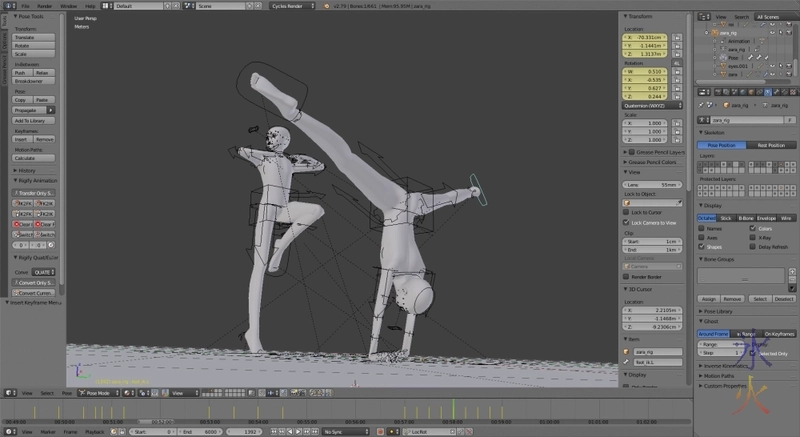Open the Quaternion rotation mode dropdown
800x437 pixels.
click(650, 105)
